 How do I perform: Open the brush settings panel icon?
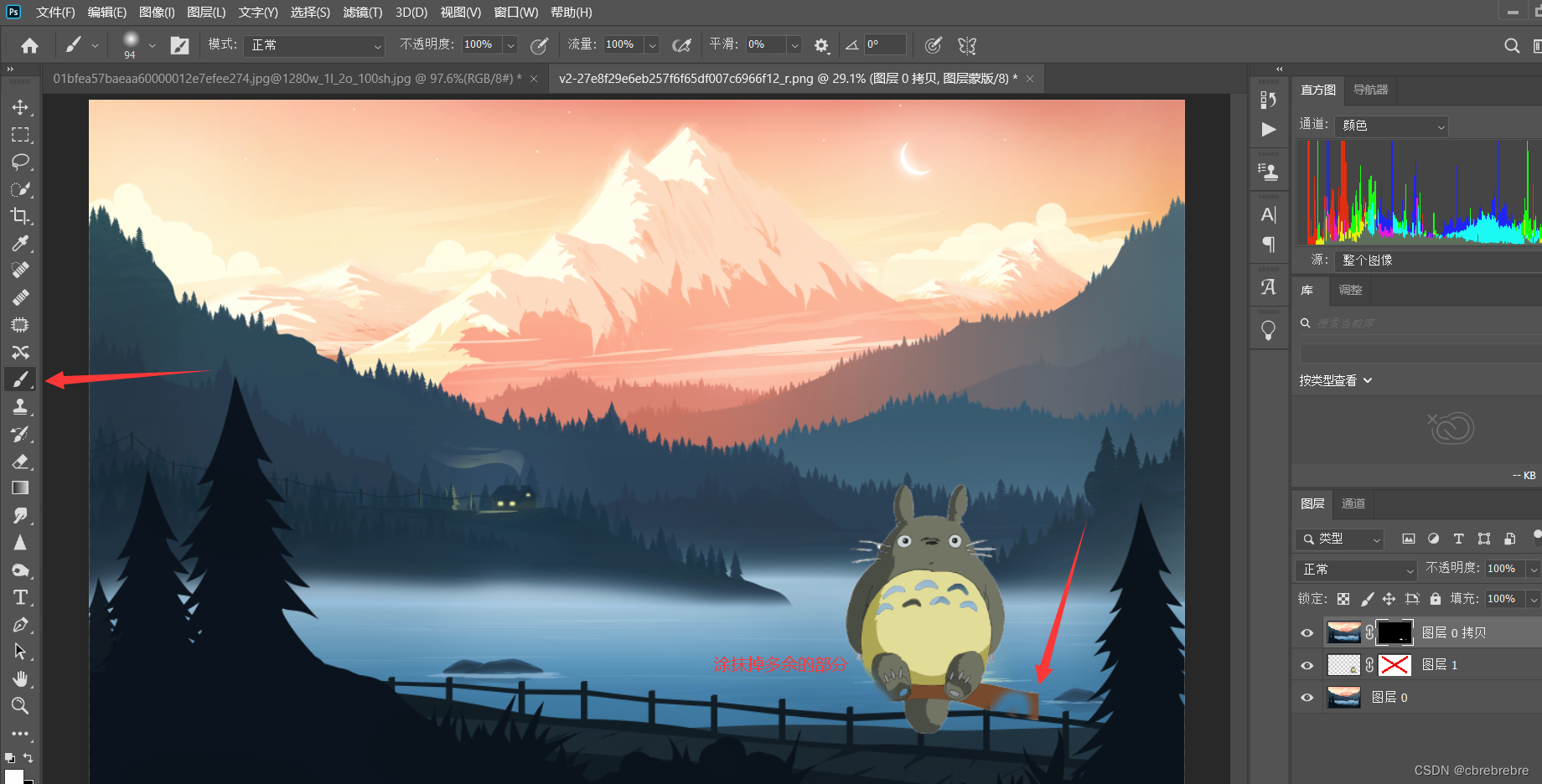tap(179, 45)
